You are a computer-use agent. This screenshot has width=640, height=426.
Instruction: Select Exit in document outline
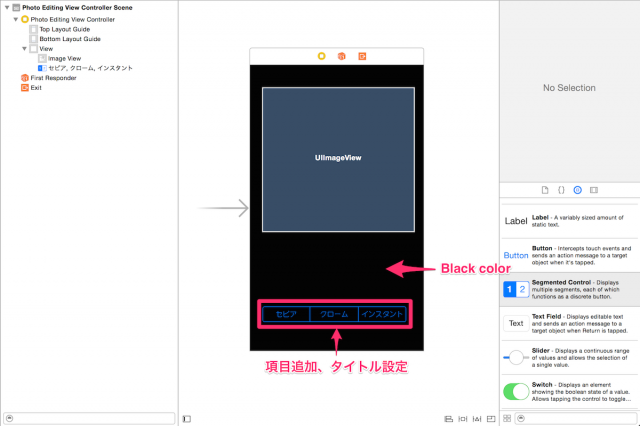pyautogui.click(x=36, y=88)
